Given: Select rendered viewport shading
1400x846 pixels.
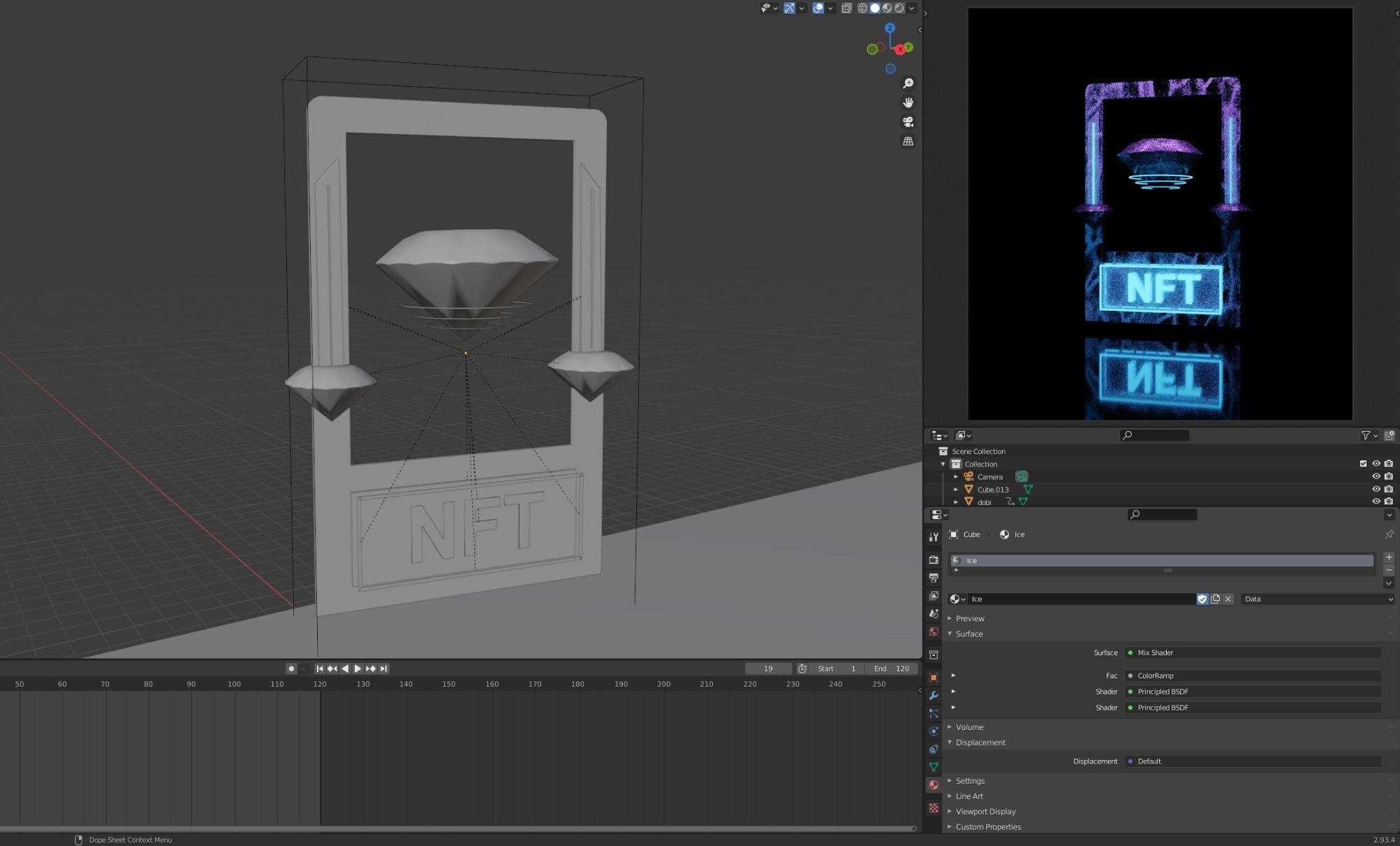Looking at the screenshot, I should coord(899,8).
